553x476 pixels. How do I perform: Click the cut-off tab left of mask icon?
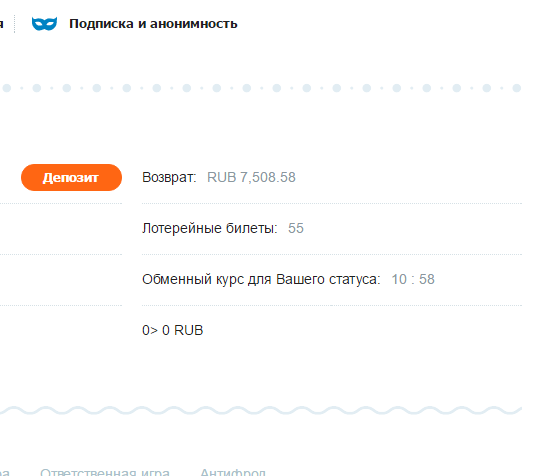[2, 24]
